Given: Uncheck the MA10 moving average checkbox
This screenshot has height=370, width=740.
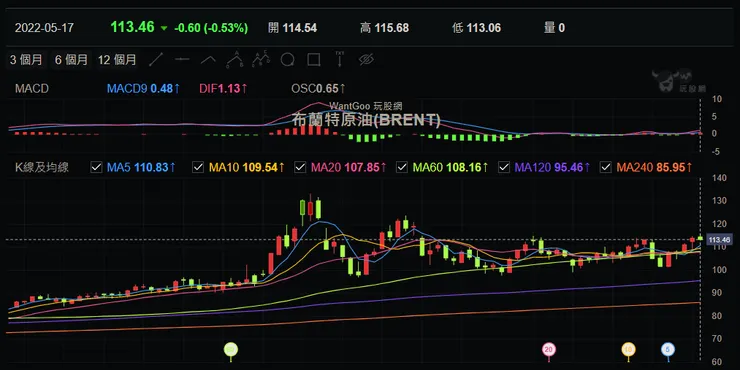Looking at the screenshot, I should tap(198, 167).
